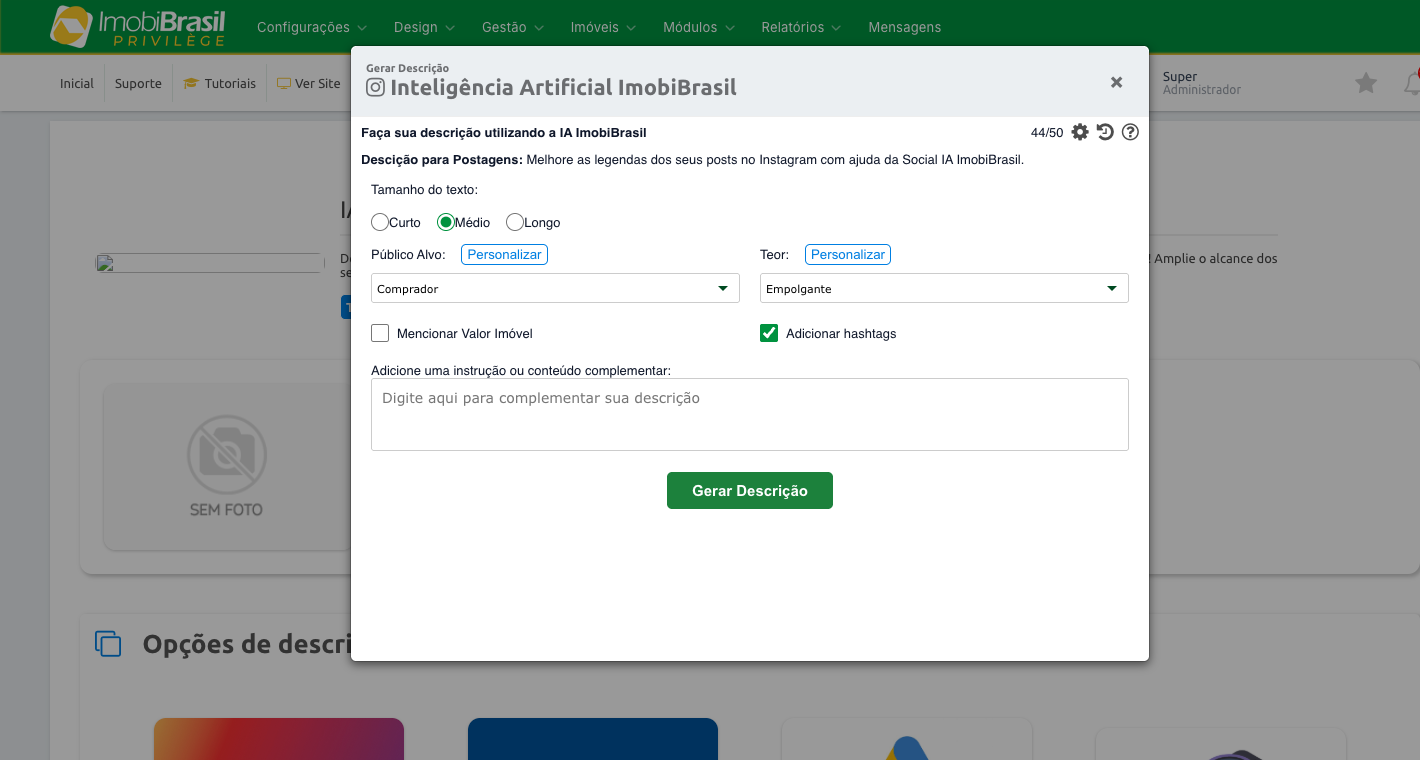Expand the Design menu
The height and width of the screenshot is (760, 1420).
[425, 27]
